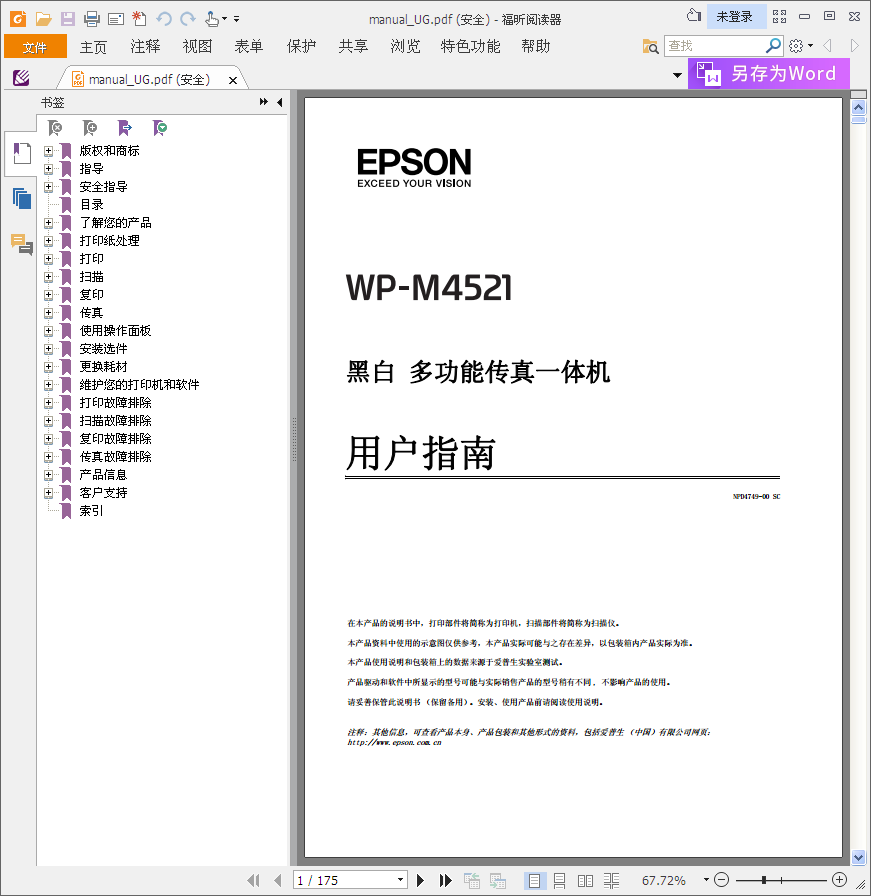Viewport: 871px width, 896px height.
Task: Switch to single page view mode
Action: 534,881
